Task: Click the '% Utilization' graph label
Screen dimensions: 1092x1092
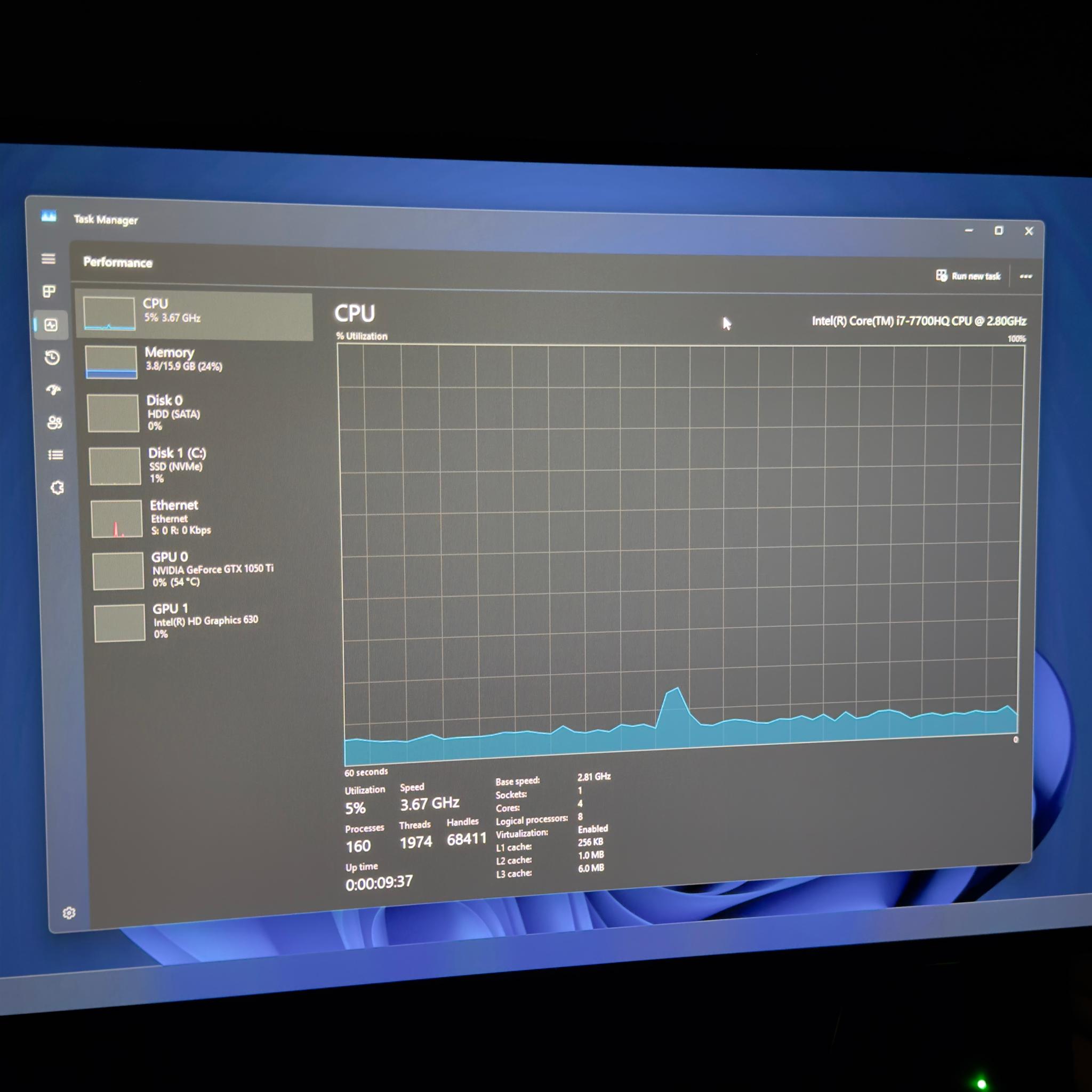Action: click(362, 336)
